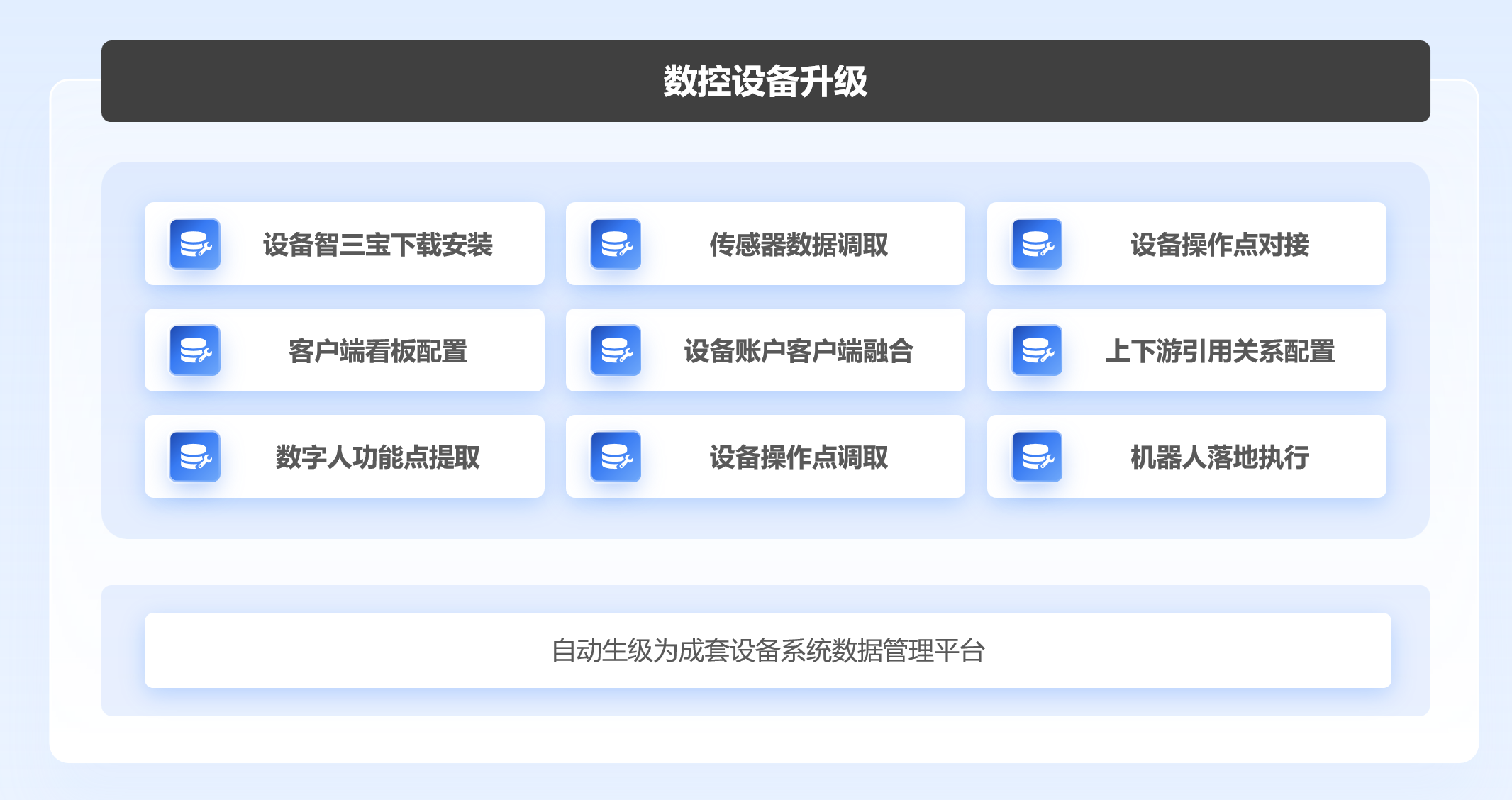This screenshot has height=800, width=1512.
Task: Open 上下游引用关系配置 card
Action: pyautogui.click(x=1220, y=351)
